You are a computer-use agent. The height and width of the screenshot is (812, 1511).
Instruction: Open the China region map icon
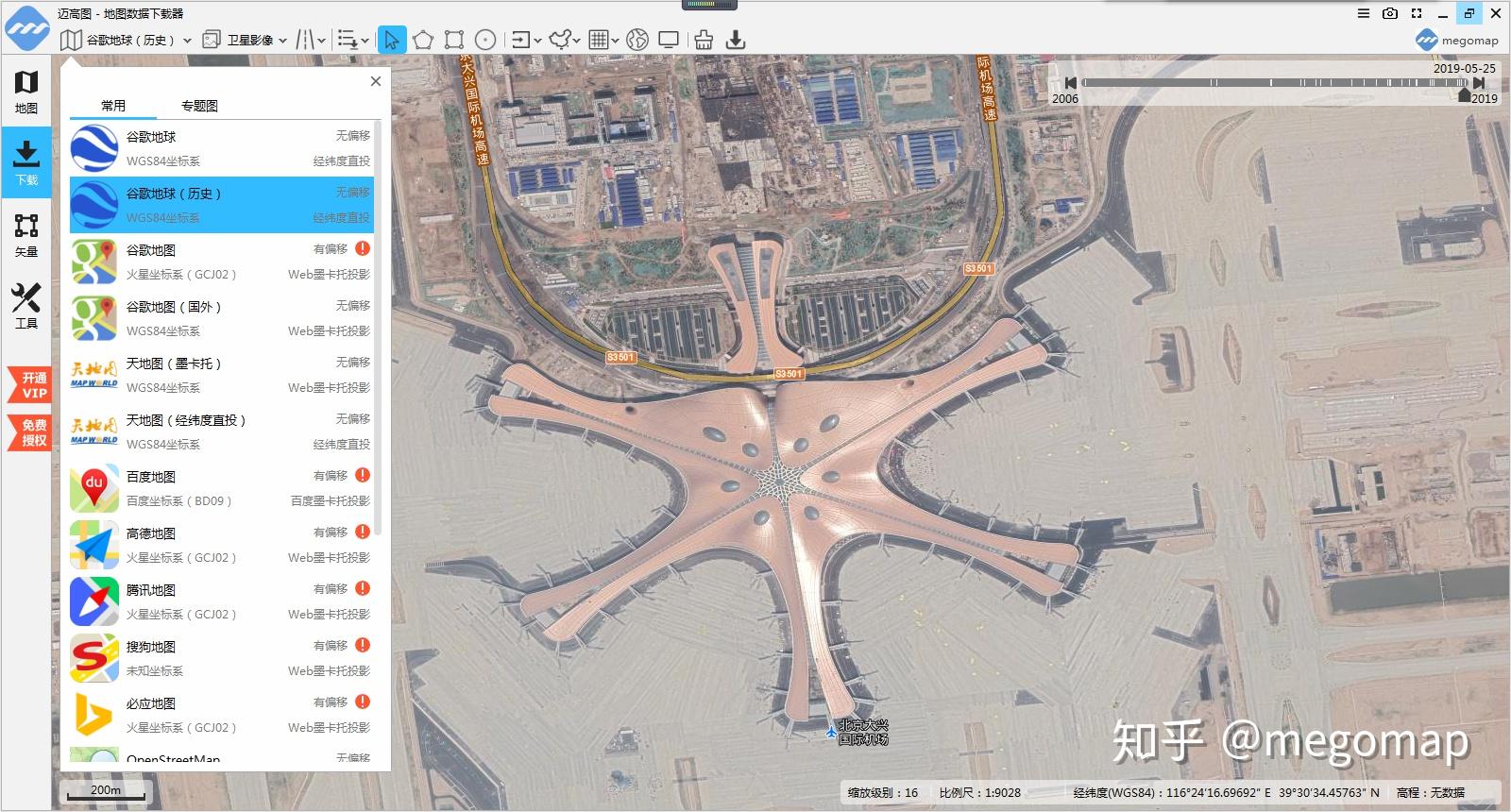pyautogui.click(x=562, y=40)
